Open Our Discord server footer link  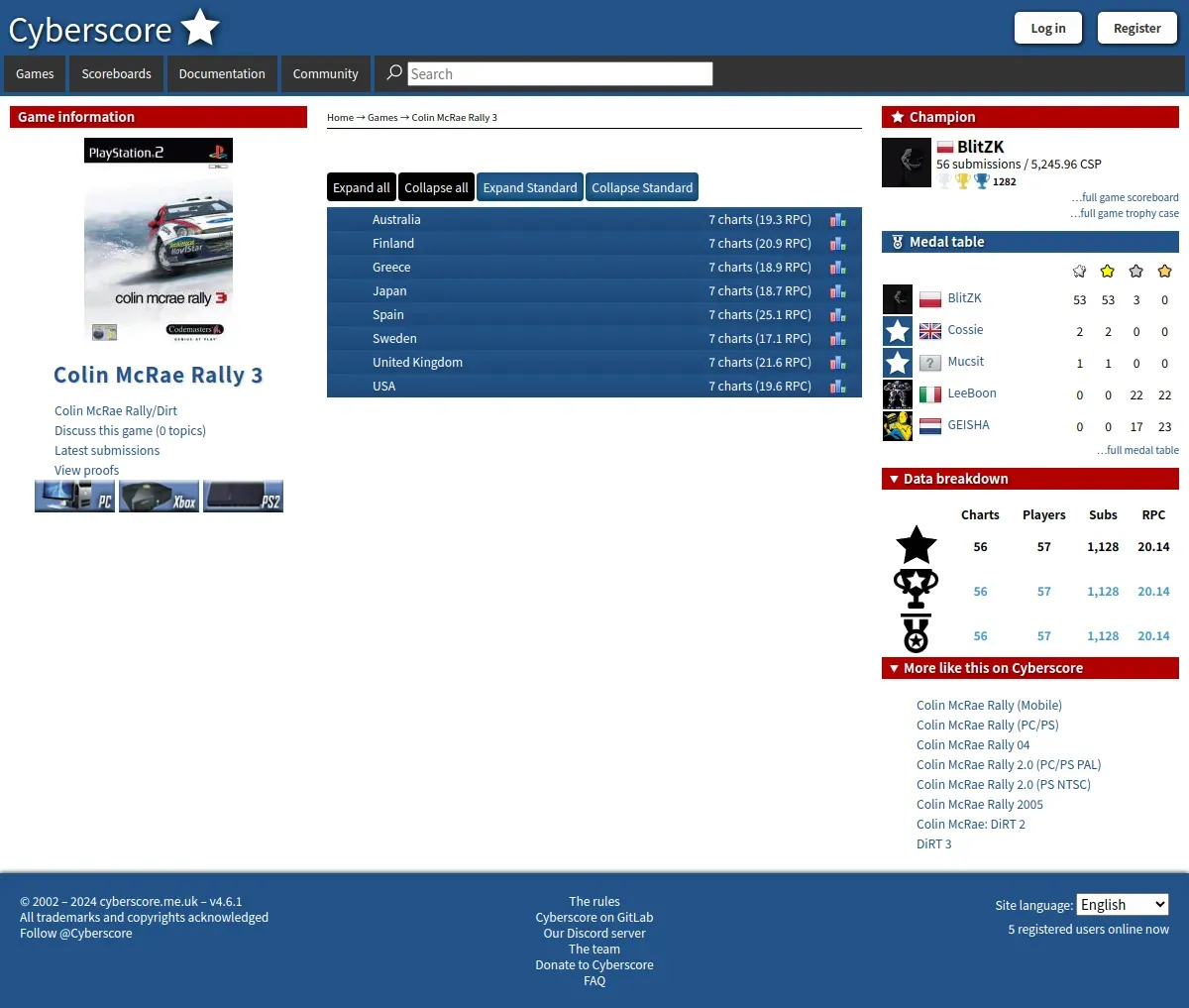[x=594, y=933]
